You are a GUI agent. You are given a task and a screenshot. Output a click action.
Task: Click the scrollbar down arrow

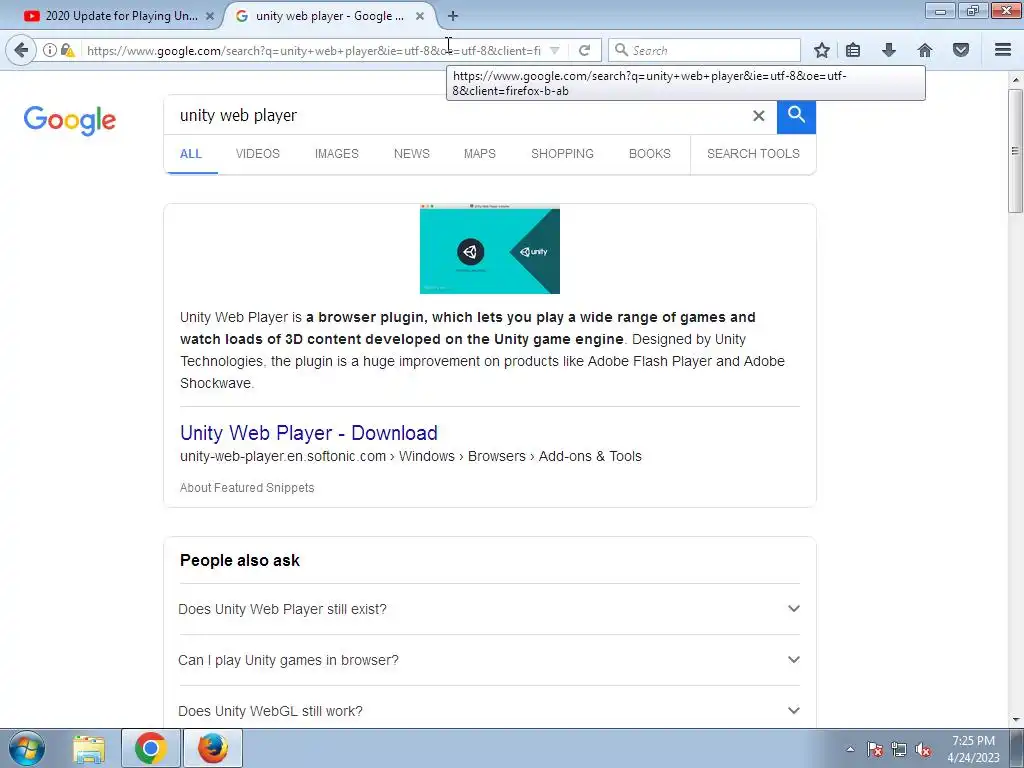[x=1016, y=720]
